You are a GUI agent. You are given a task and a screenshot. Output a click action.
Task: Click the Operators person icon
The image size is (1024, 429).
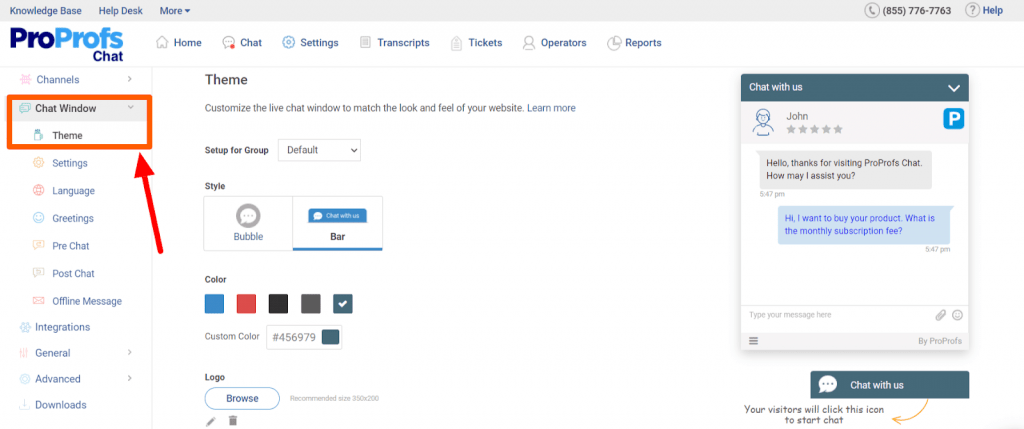pos(529,43)
